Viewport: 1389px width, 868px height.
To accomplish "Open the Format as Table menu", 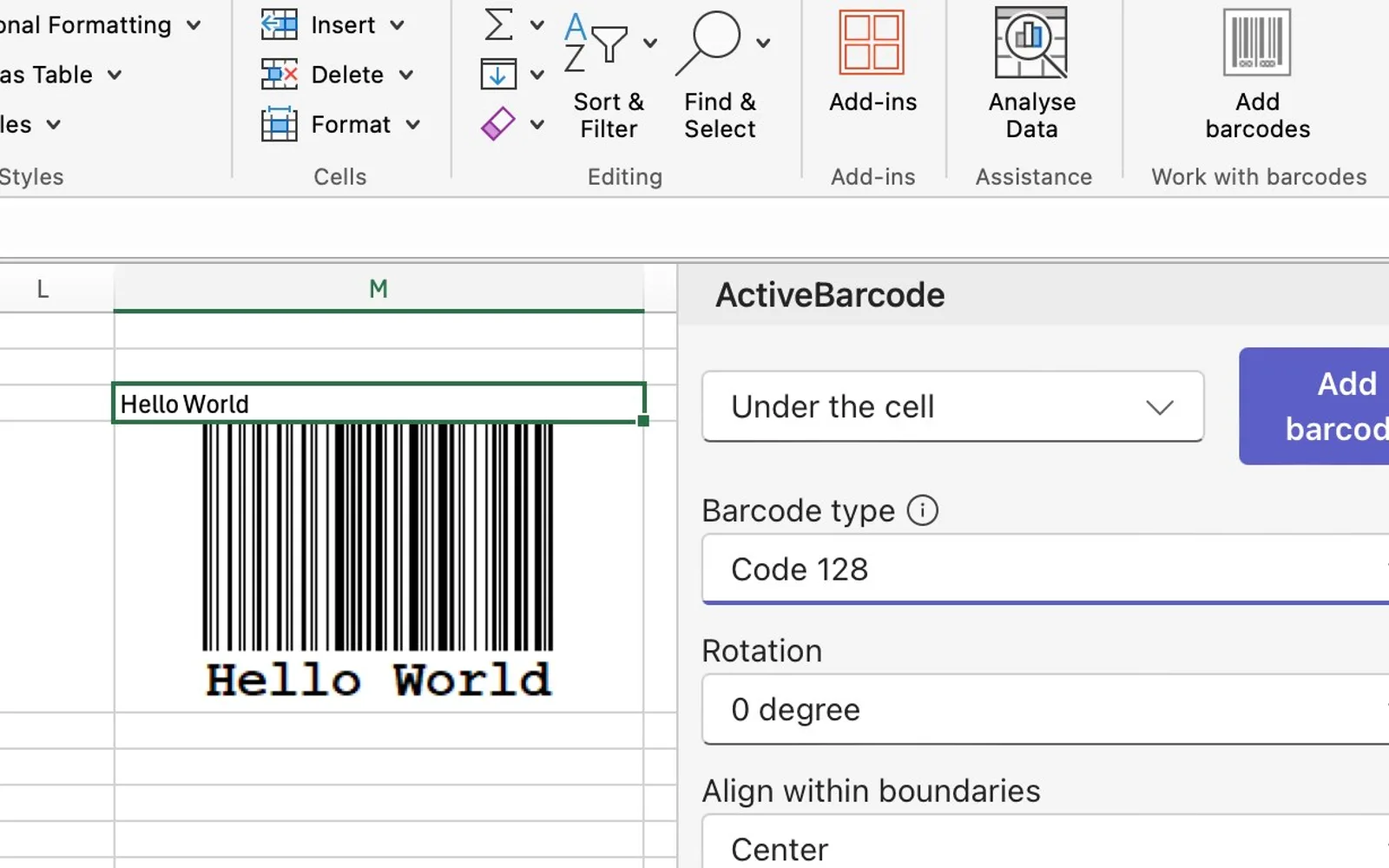I will pos(61,75).
